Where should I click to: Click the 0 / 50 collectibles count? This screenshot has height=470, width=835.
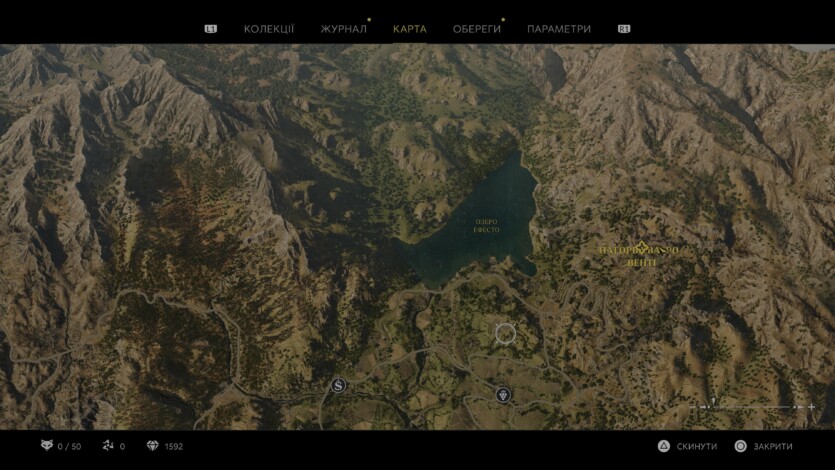69,447
